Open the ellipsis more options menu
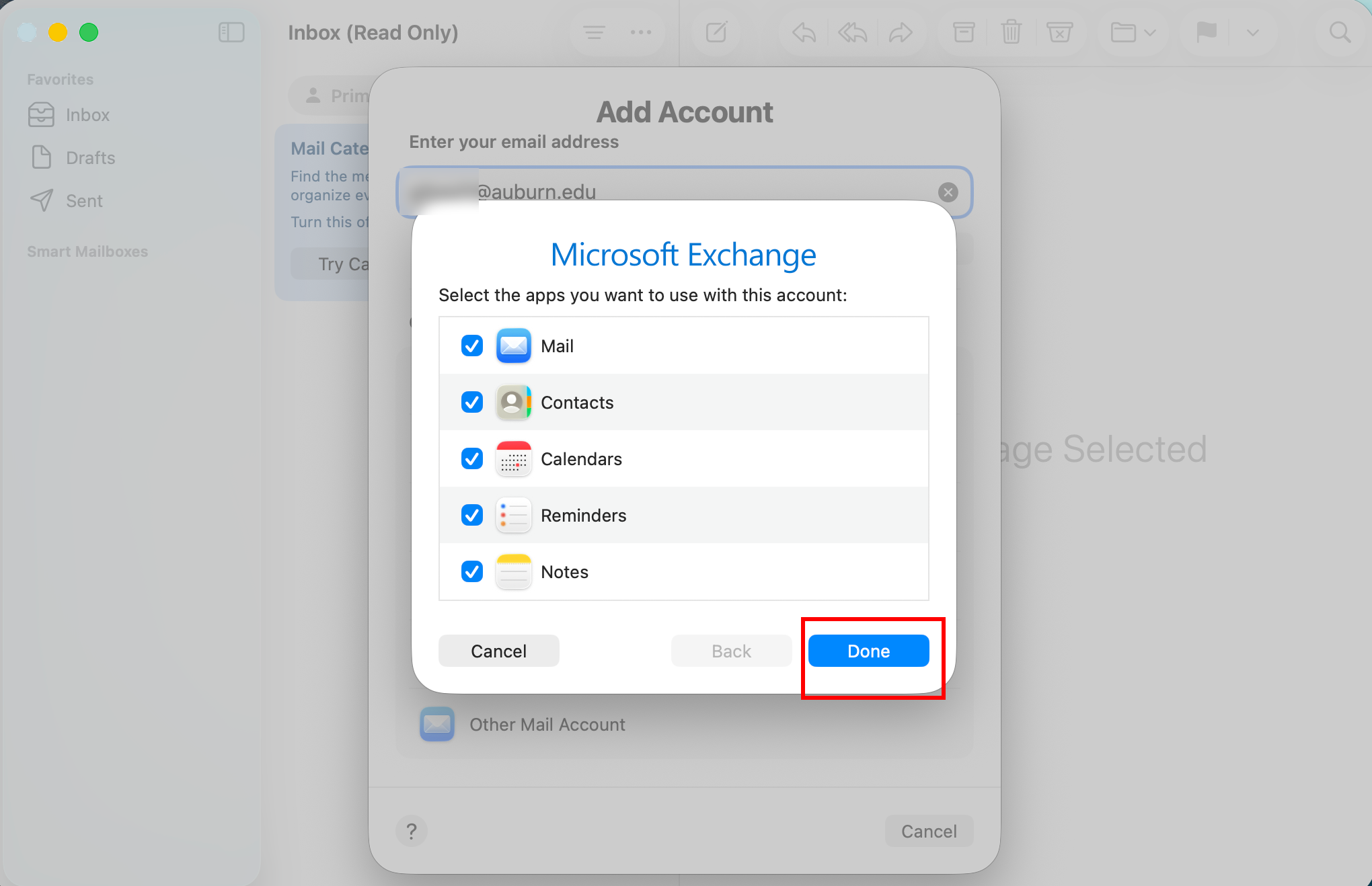1372x886 pixels. tap(640, 32)
